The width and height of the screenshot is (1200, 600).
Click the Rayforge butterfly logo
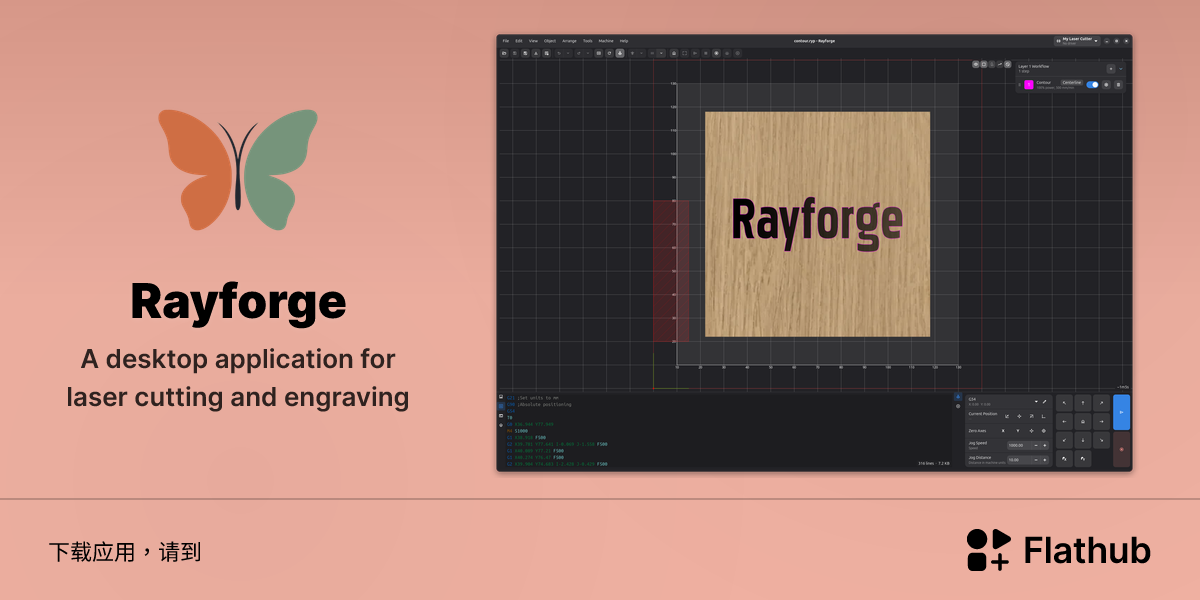point(238,169)
